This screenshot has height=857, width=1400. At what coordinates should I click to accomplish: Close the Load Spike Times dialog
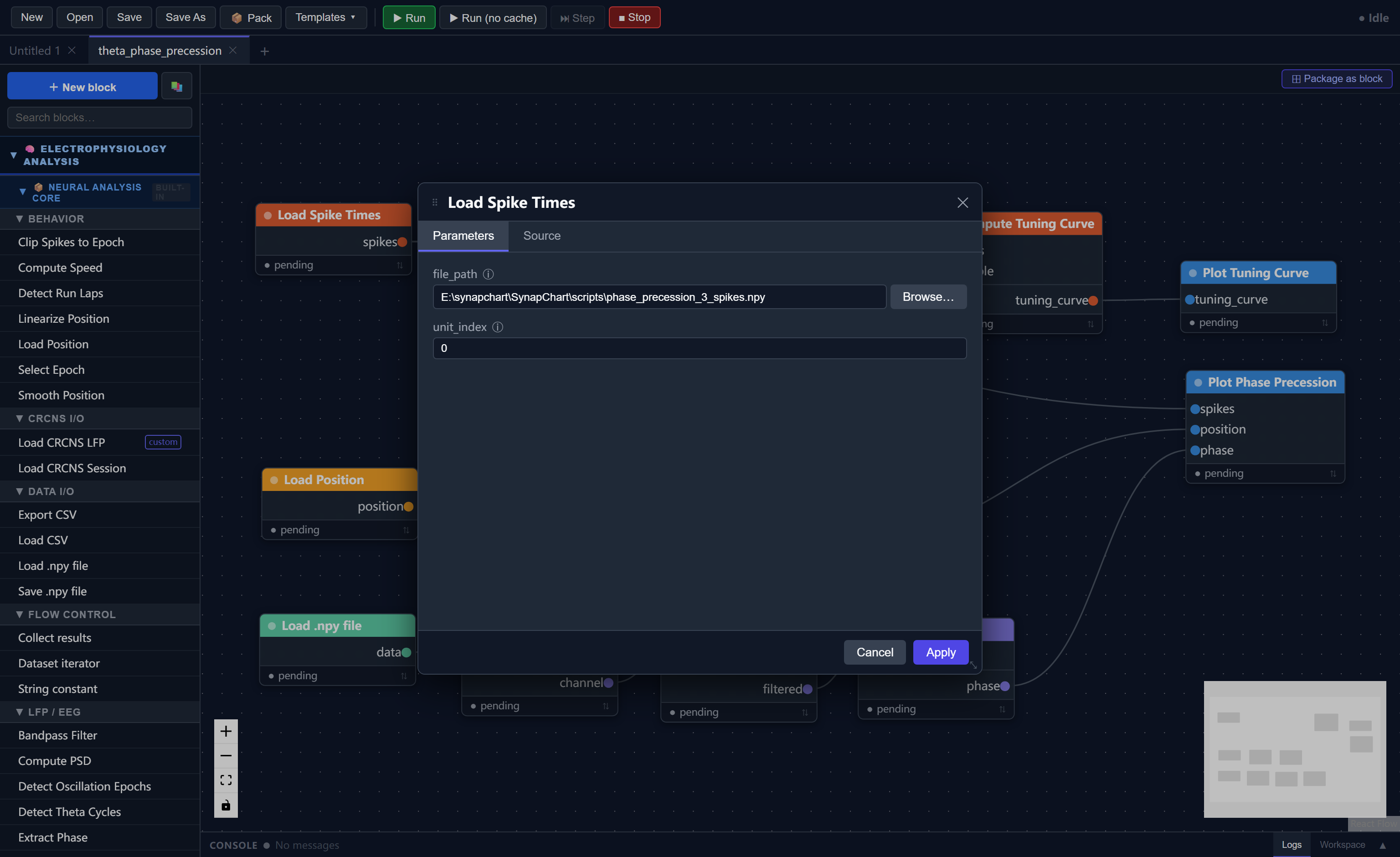coord(962,202)
